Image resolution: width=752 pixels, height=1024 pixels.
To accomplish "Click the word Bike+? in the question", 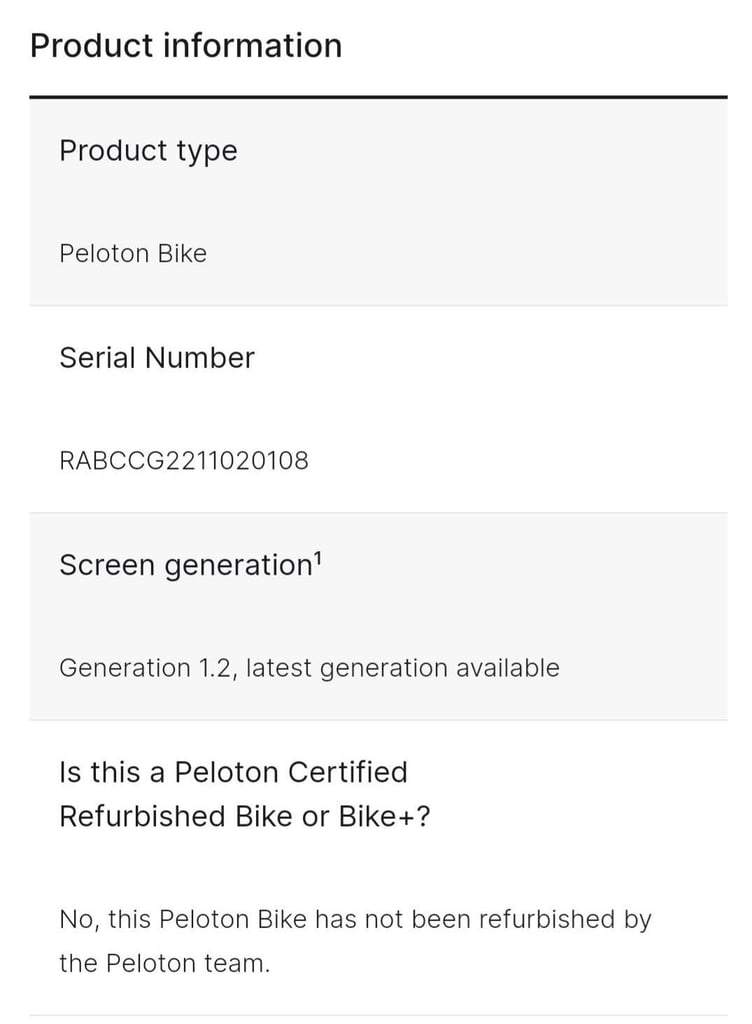I will tap(384, 816).
